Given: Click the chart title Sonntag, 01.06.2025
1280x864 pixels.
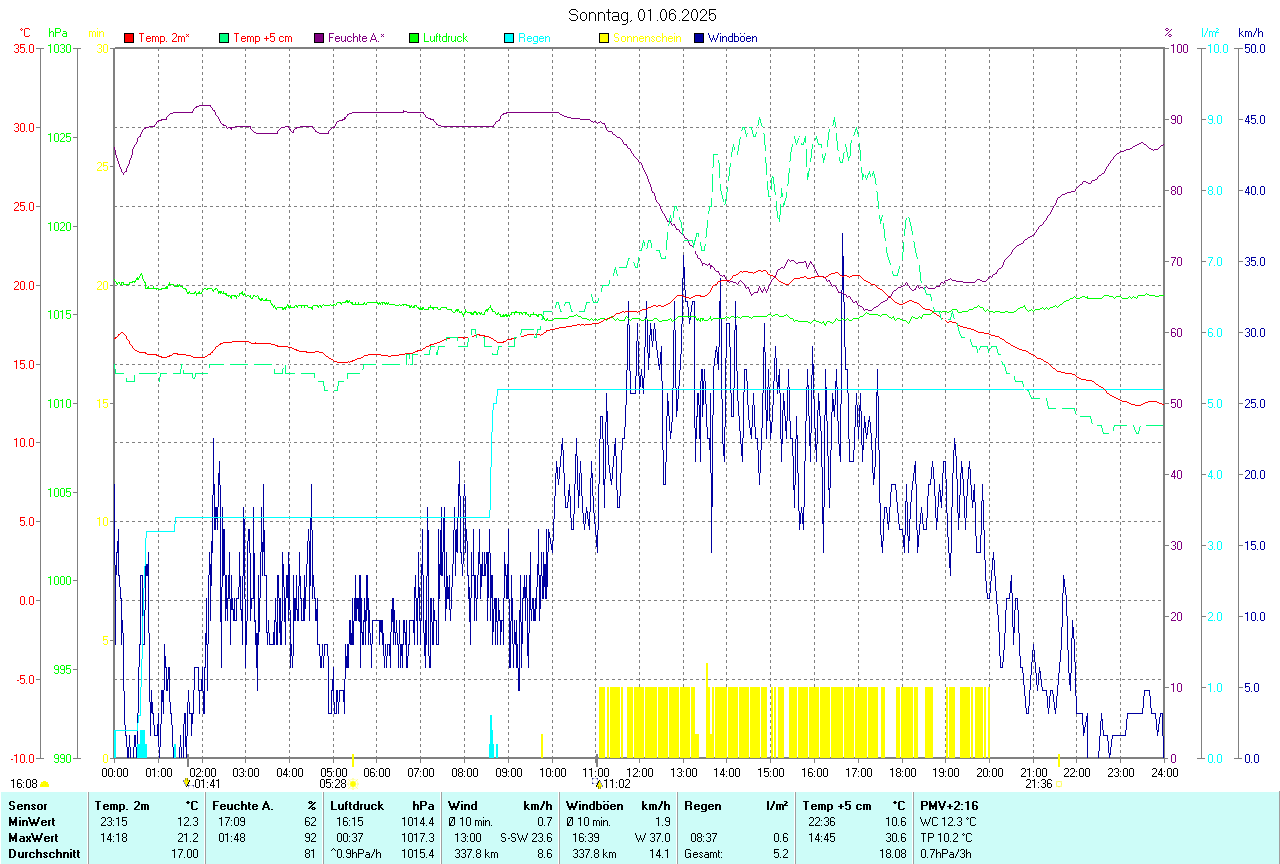Looking at the screenshot, I should pos(642,15).
